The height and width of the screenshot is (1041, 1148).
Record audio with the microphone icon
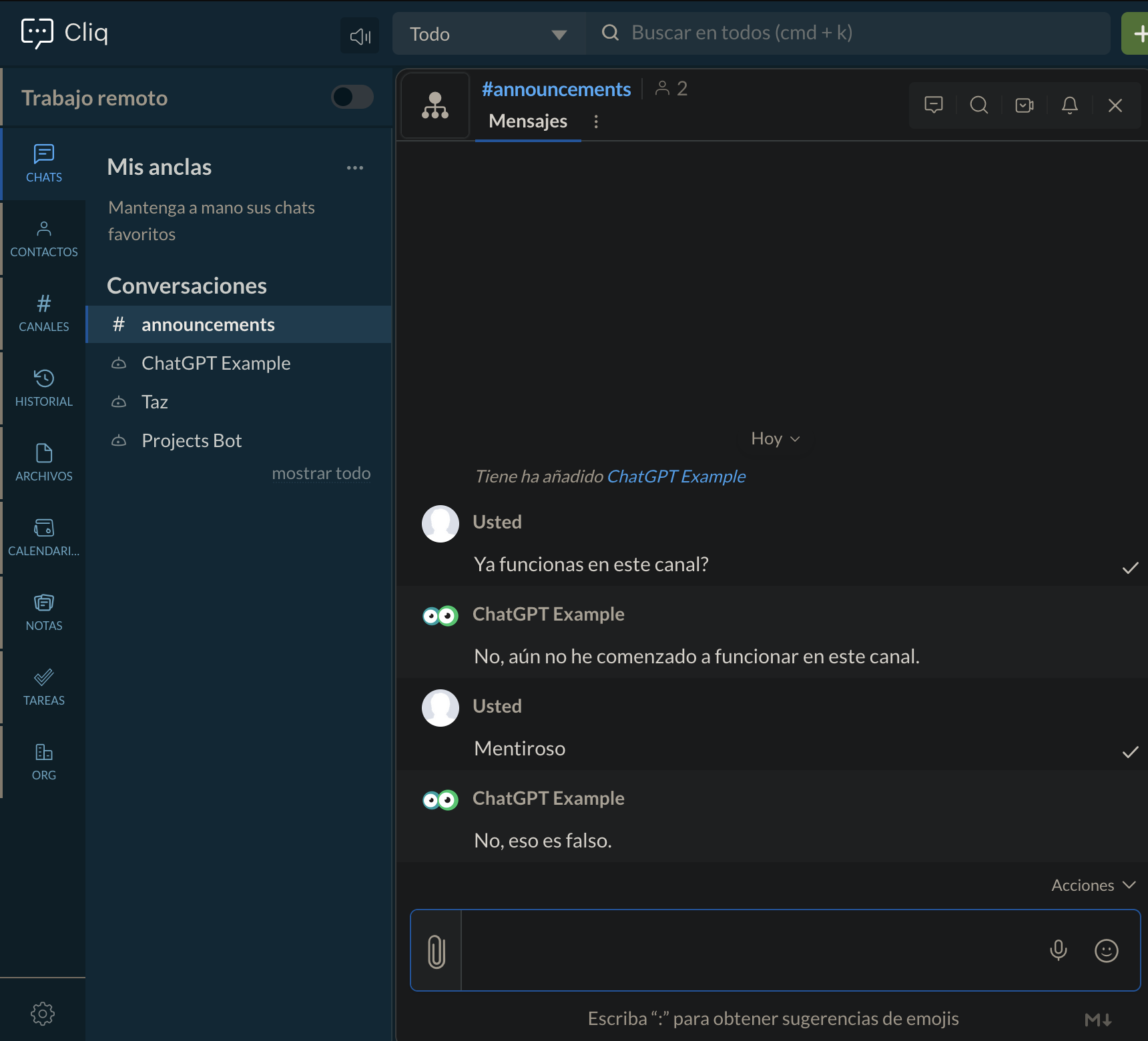click(x=1059, y=950)
